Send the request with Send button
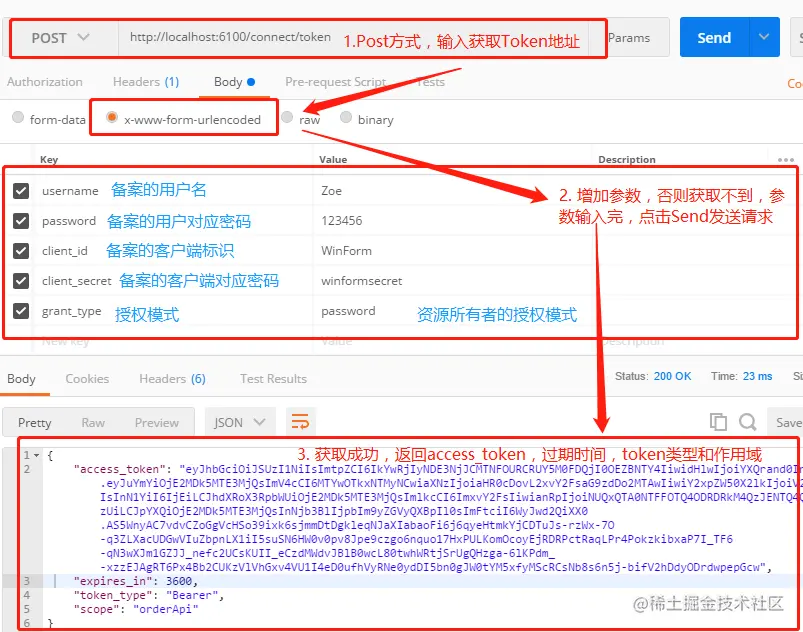 click(714, 37)
